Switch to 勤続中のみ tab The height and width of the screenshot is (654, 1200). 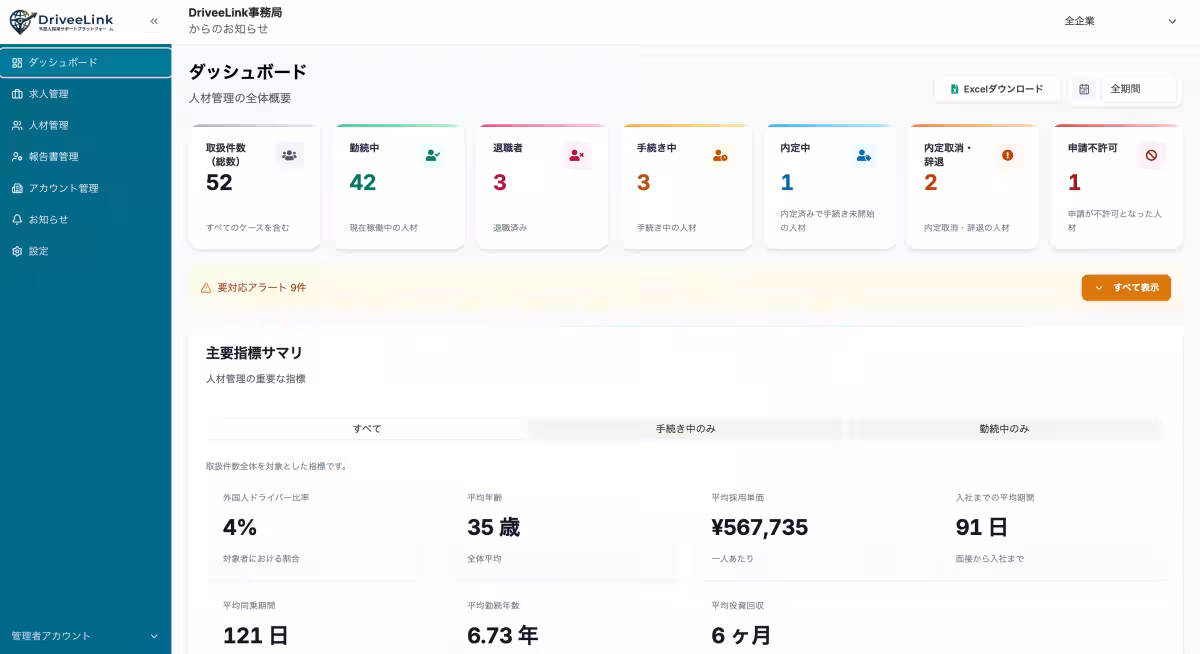tap(1004, 429)
